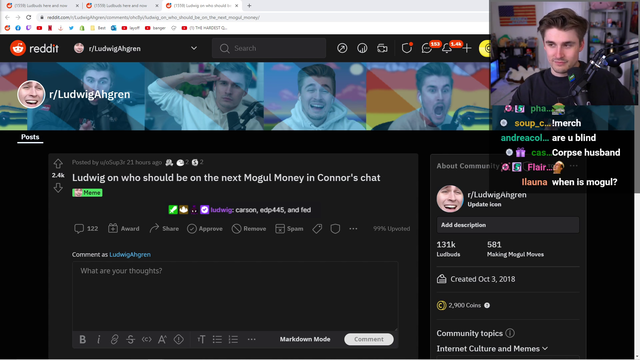Toggle spoiler formatting in comment editor
640x360 pixels.
point(179,339)
